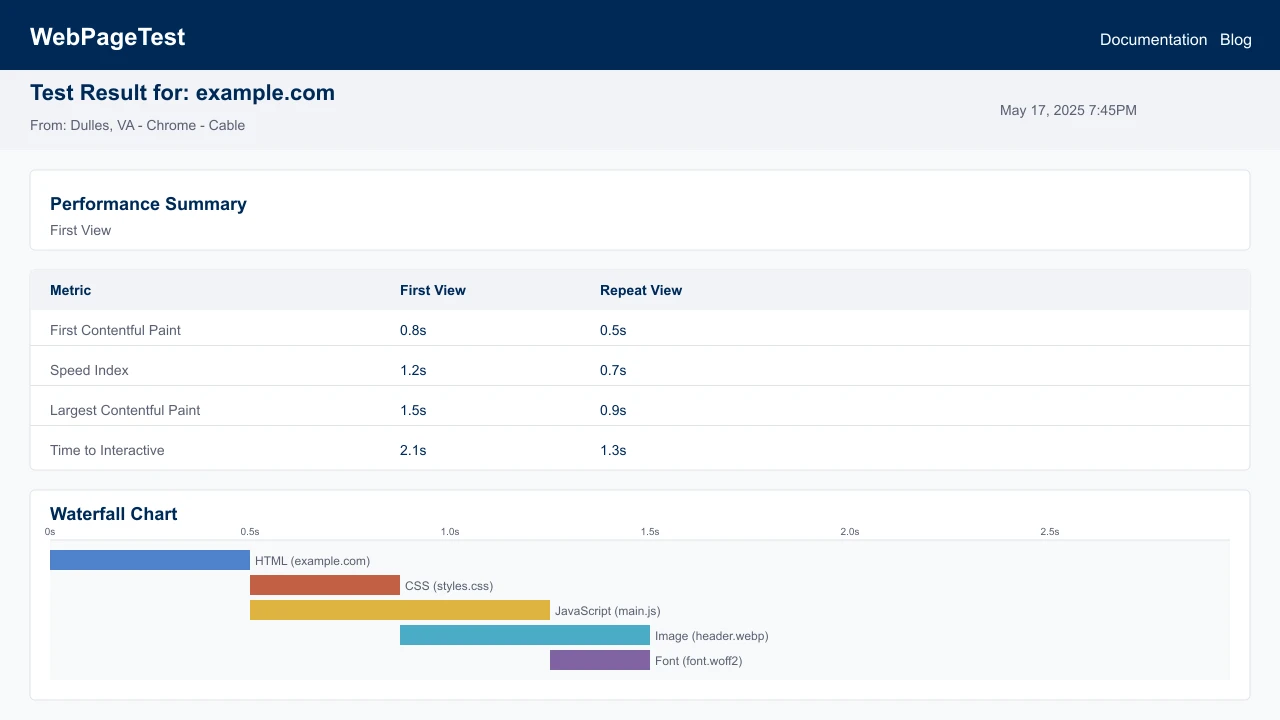Click First Contentful Paint first view value 0.8s
Screen dimensions: 1280x720
click(413, 330)
